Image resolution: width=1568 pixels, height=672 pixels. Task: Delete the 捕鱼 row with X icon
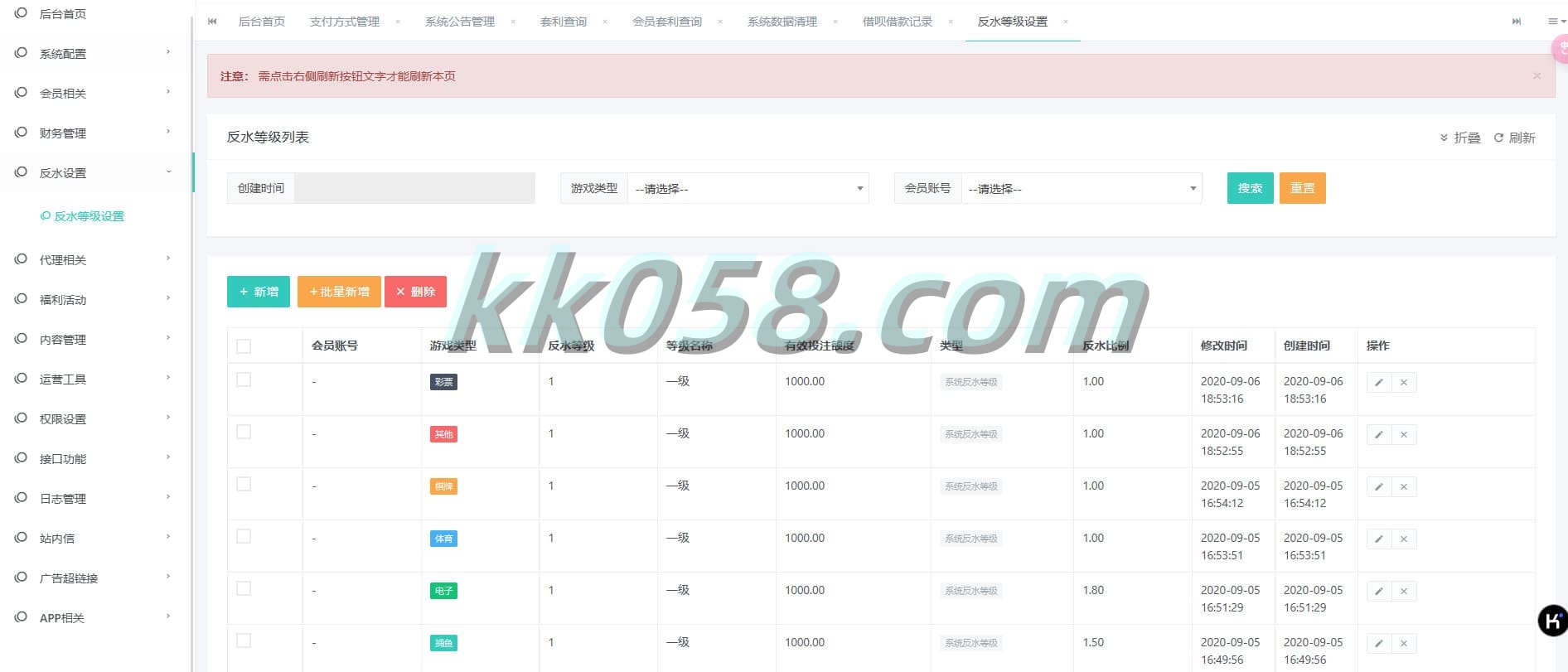point(1404,644)
